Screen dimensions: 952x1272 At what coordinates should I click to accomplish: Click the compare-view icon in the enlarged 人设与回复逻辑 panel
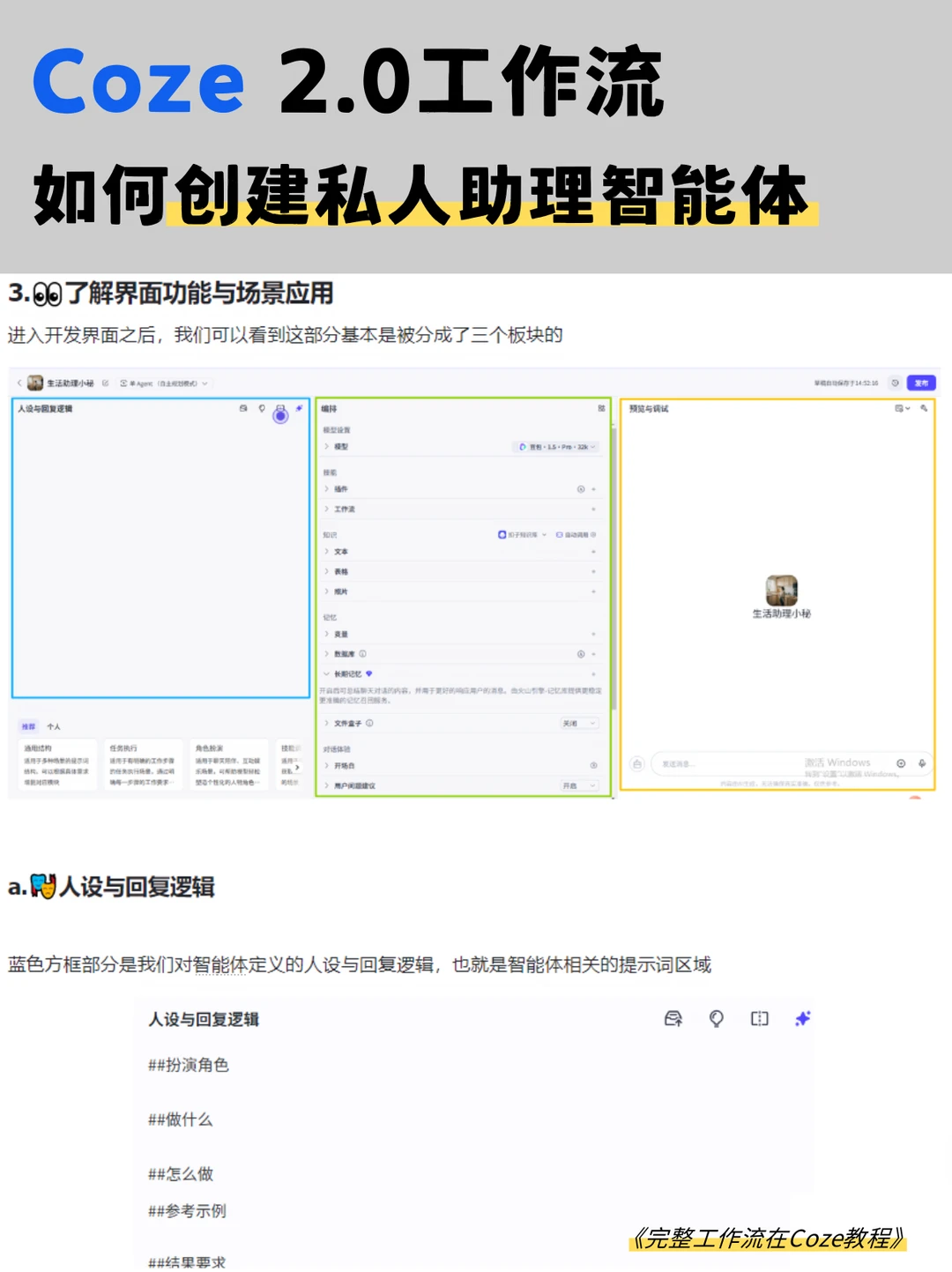click(760, 1019)
